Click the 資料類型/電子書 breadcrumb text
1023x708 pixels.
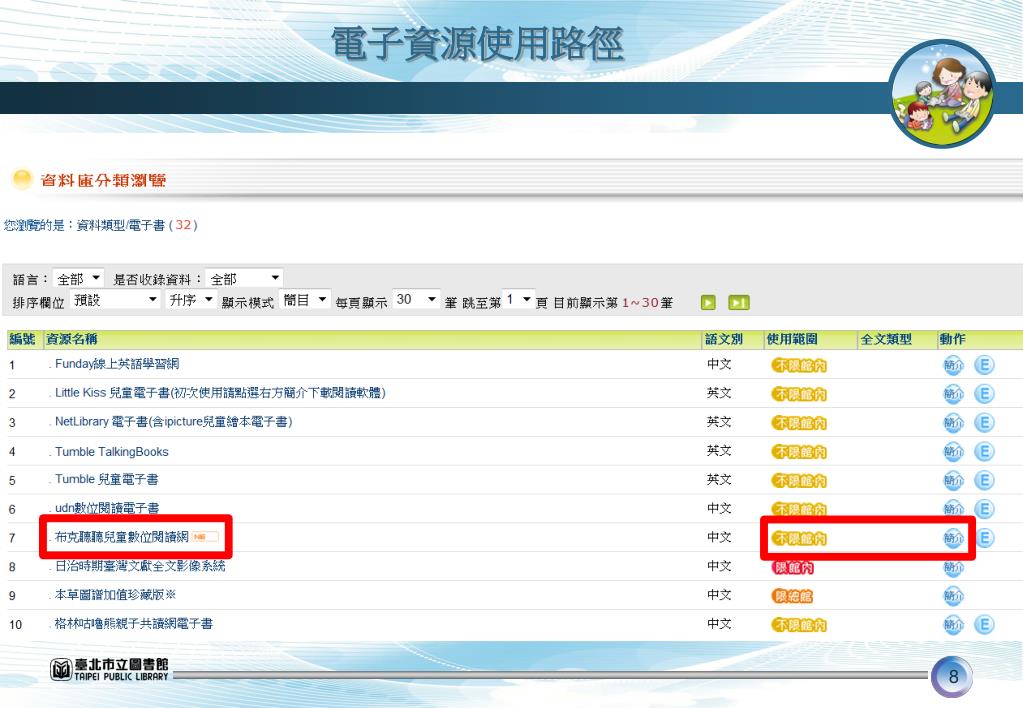[121, 225]
